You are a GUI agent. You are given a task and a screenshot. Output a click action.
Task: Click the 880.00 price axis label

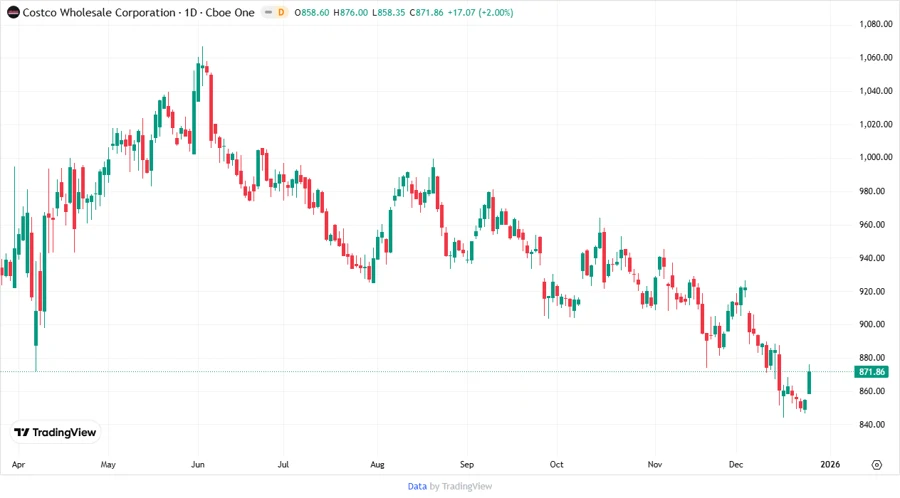point(872,357)
